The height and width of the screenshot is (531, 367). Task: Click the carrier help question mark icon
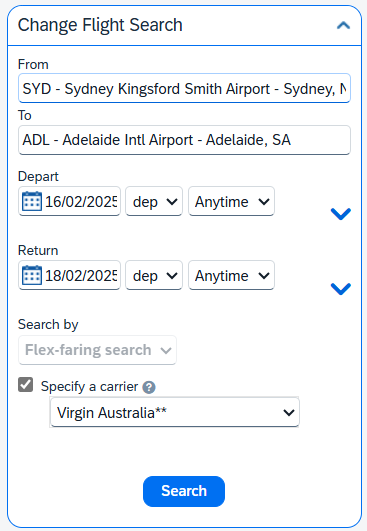(x=149, y=387)
